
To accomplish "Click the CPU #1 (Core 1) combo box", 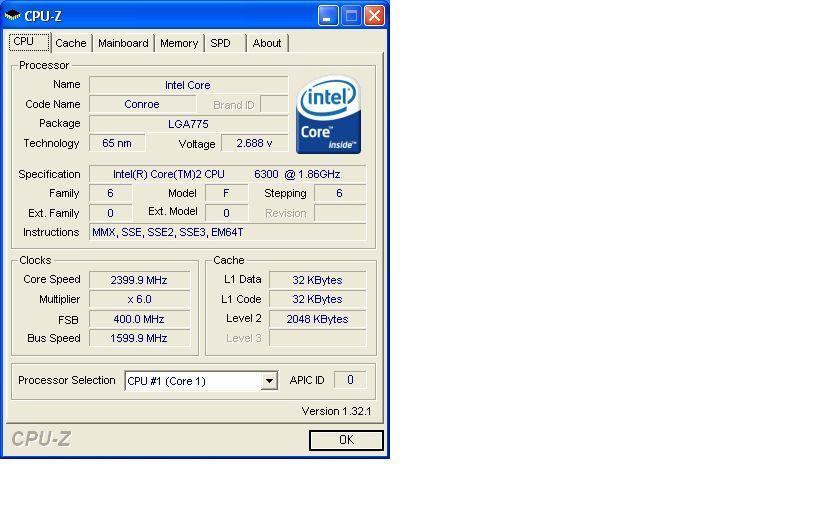I will click(201, 381).
